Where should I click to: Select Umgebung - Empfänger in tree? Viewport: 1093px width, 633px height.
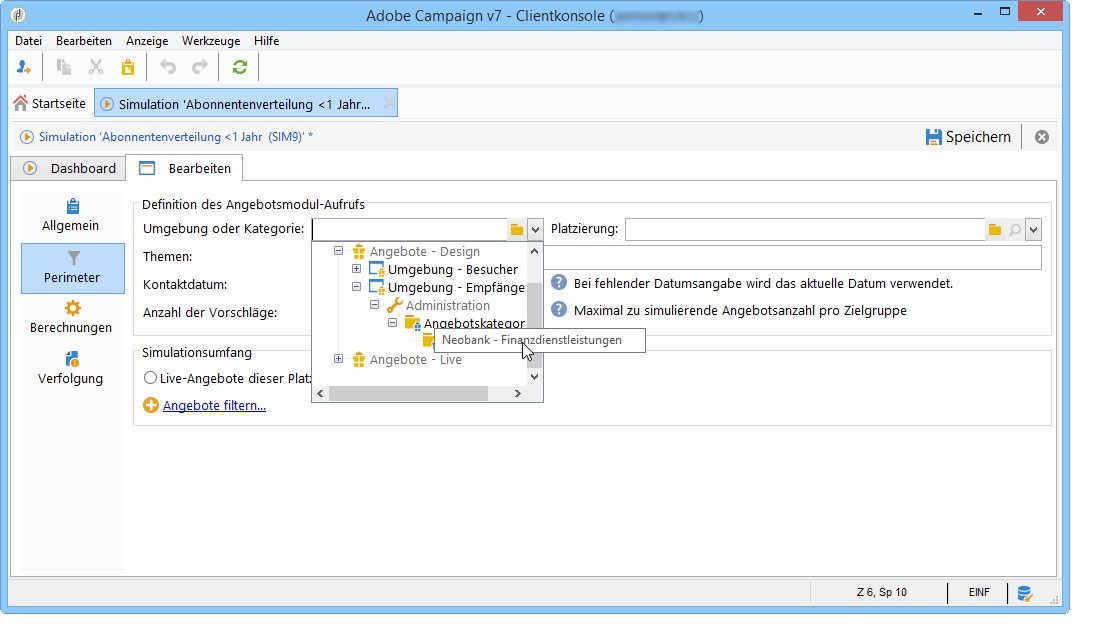point(456,288)
